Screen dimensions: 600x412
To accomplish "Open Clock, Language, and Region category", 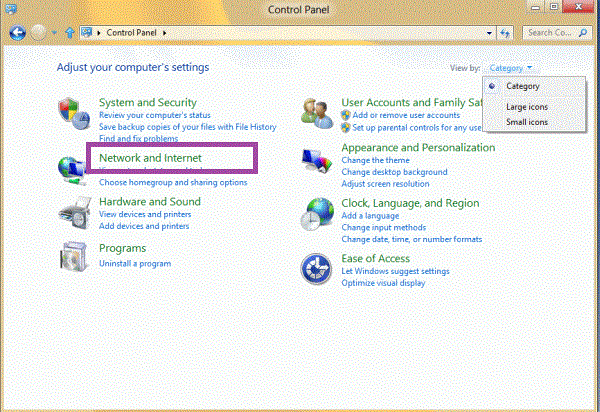I will point(410,203).
